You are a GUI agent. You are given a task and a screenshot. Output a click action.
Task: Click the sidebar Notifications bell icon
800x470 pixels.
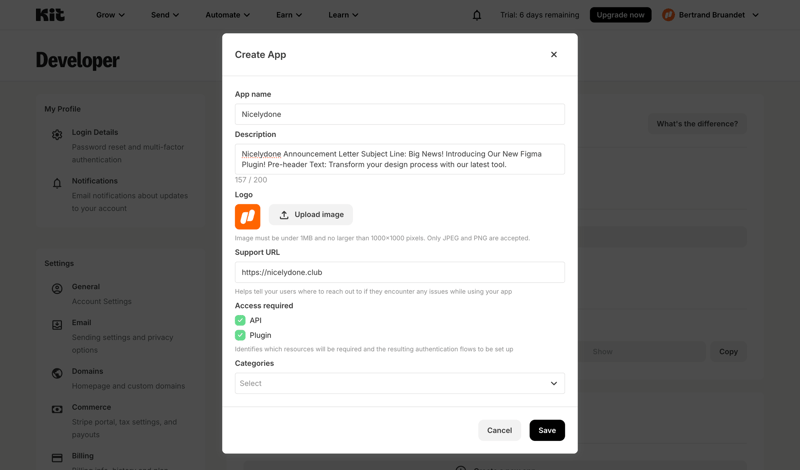tap(57, 183)
